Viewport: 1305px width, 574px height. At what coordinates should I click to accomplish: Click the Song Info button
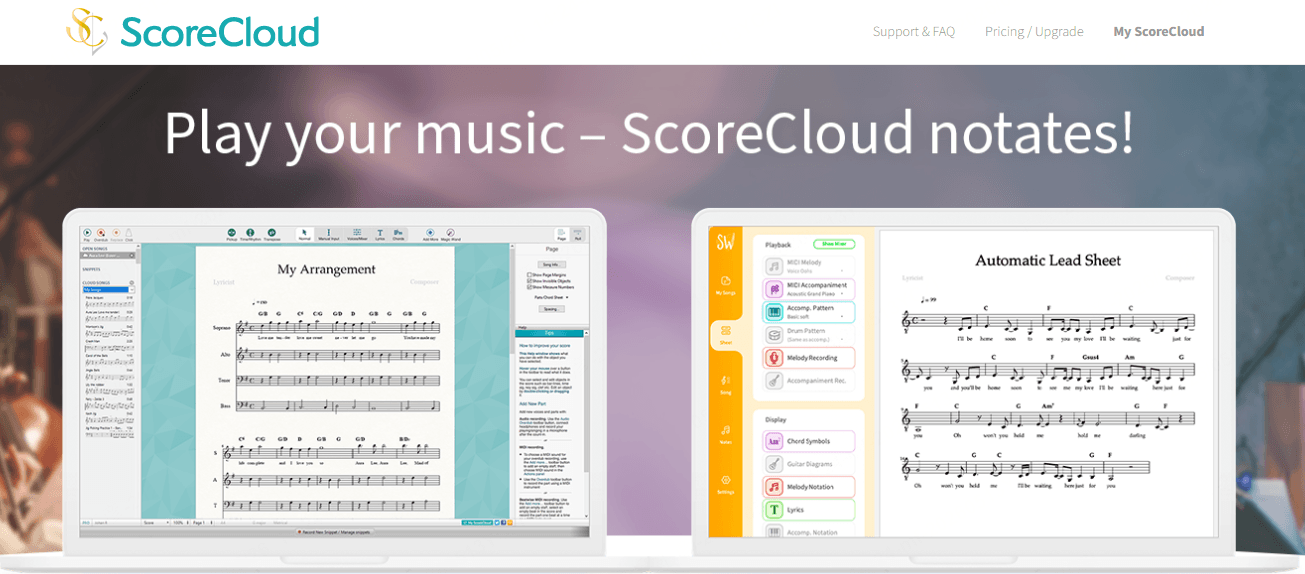[552, 264]
